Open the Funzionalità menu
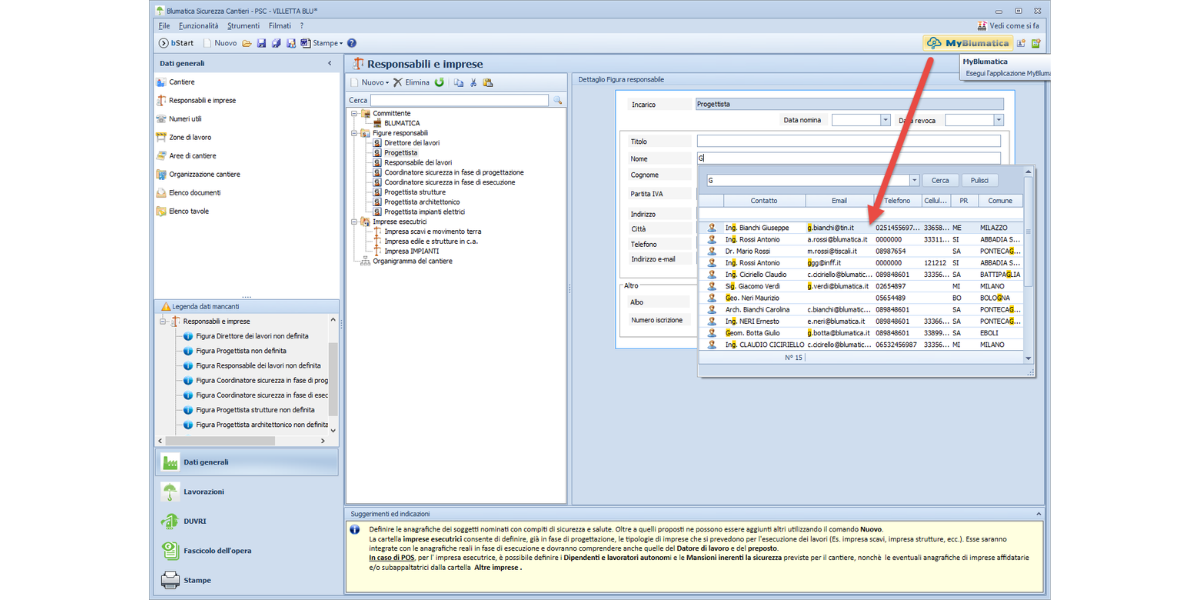The width and height of the screenshot is (1200, 600). [x=198, y=25]
